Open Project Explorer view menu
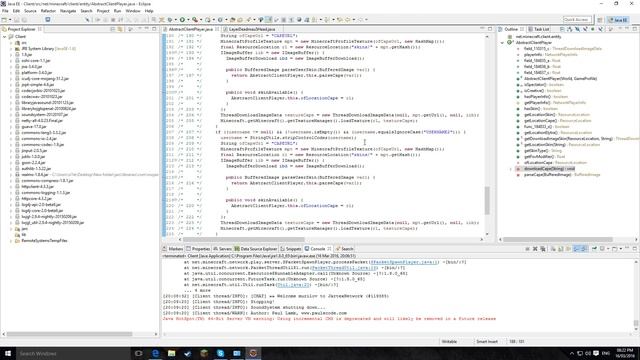 click(x=130, y=29)
